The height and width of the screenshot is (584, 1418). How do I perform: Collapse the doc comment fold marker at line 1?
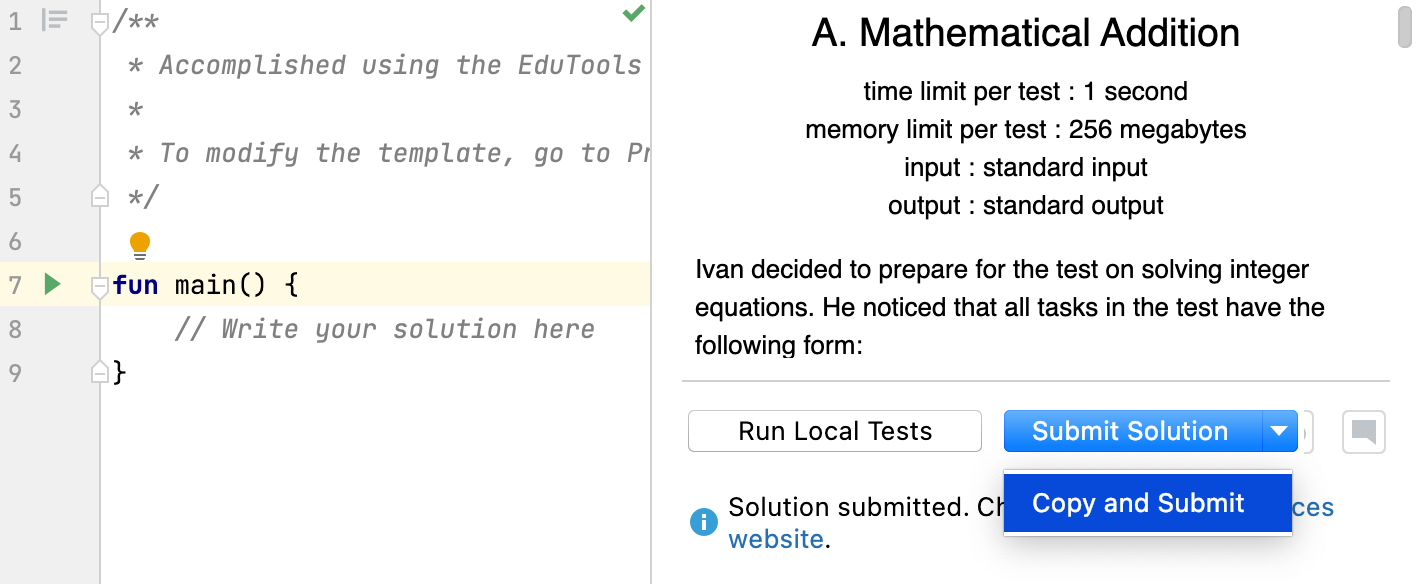click(x=99, y=22)
